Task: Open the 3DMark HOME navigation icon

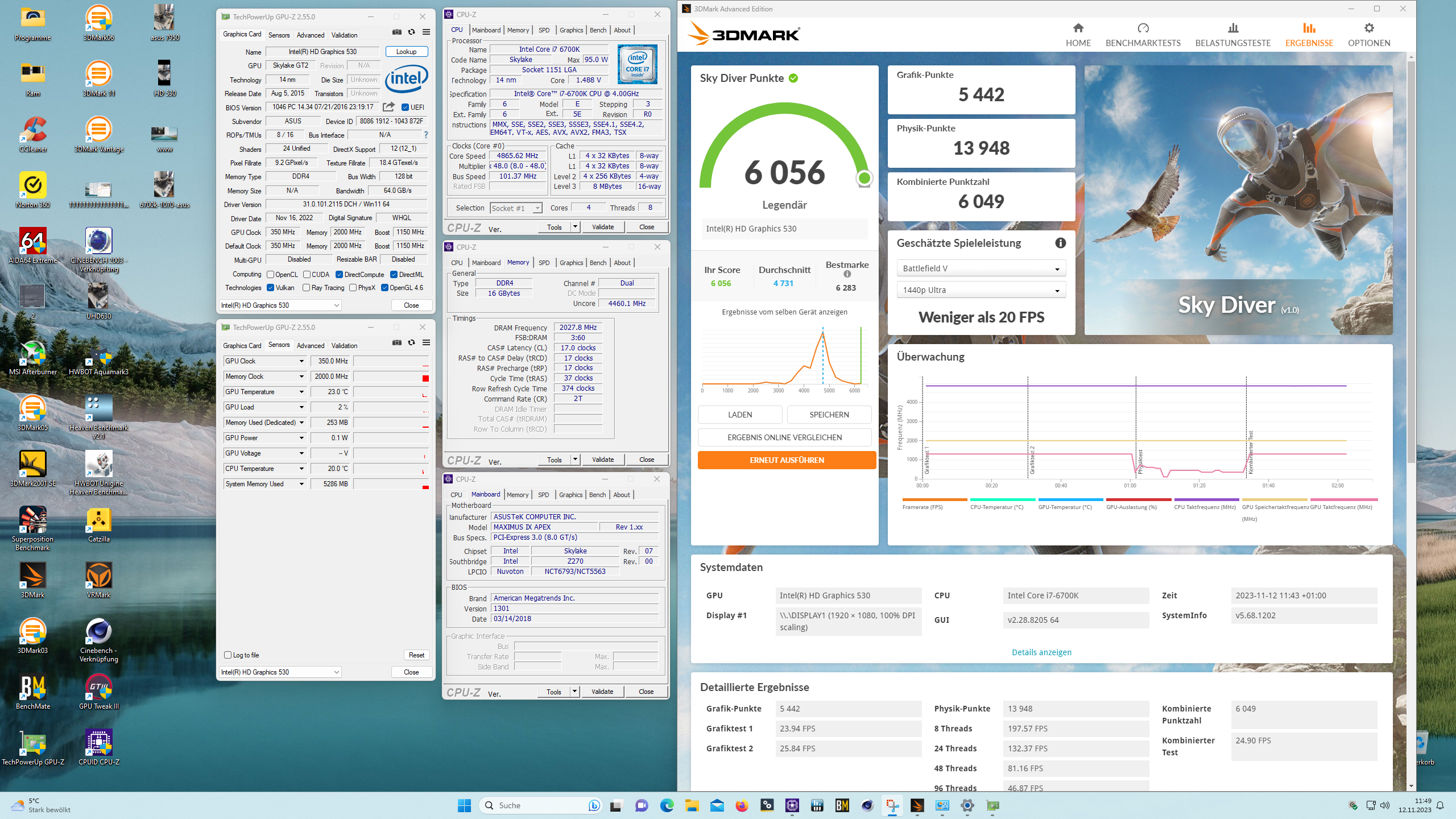Action: click(x=1078, y=28)
